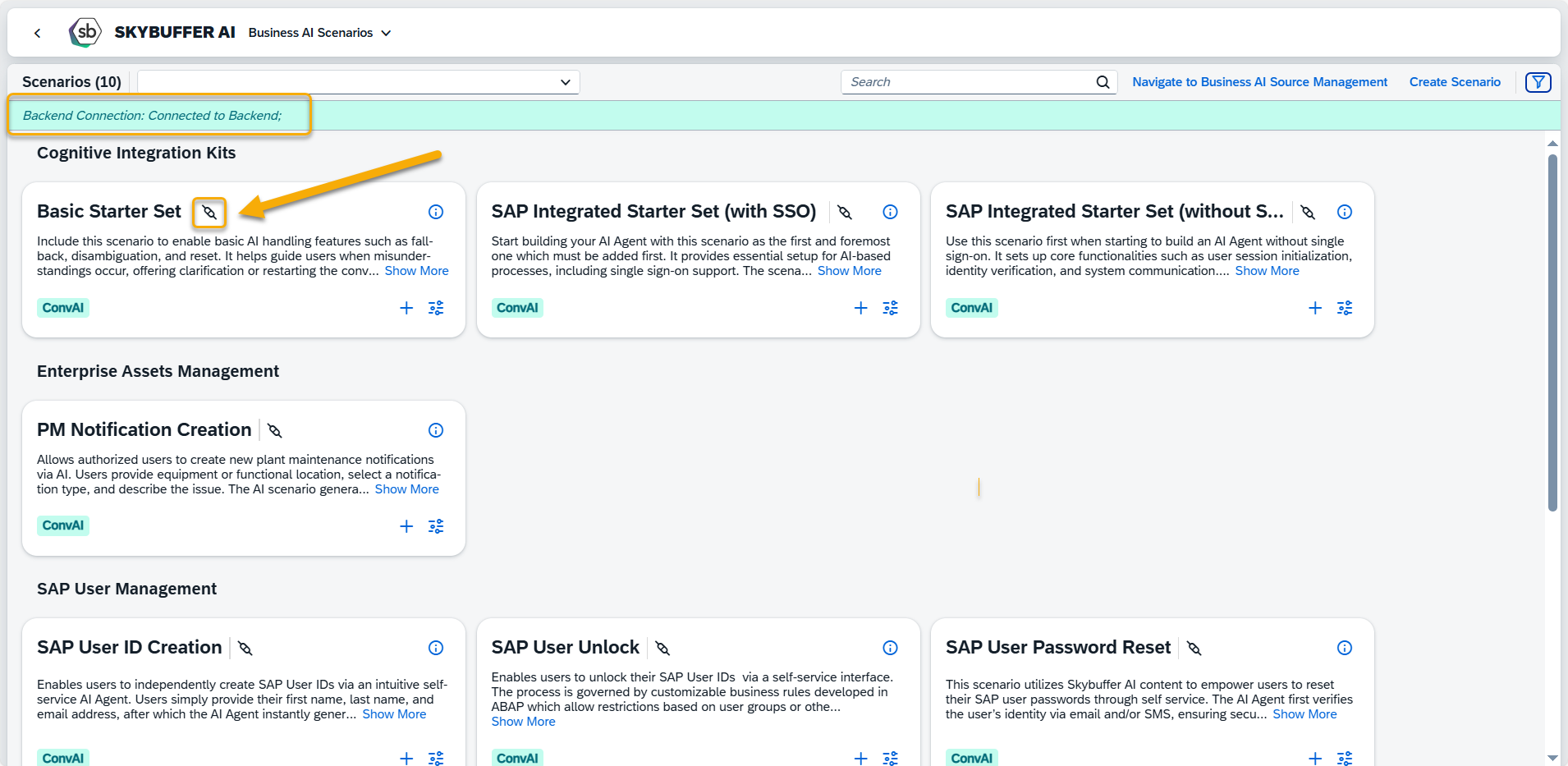Add PM Notification Creation scenario
Image resolution: width=1568 pixels, height=766 pixels.
406,526
